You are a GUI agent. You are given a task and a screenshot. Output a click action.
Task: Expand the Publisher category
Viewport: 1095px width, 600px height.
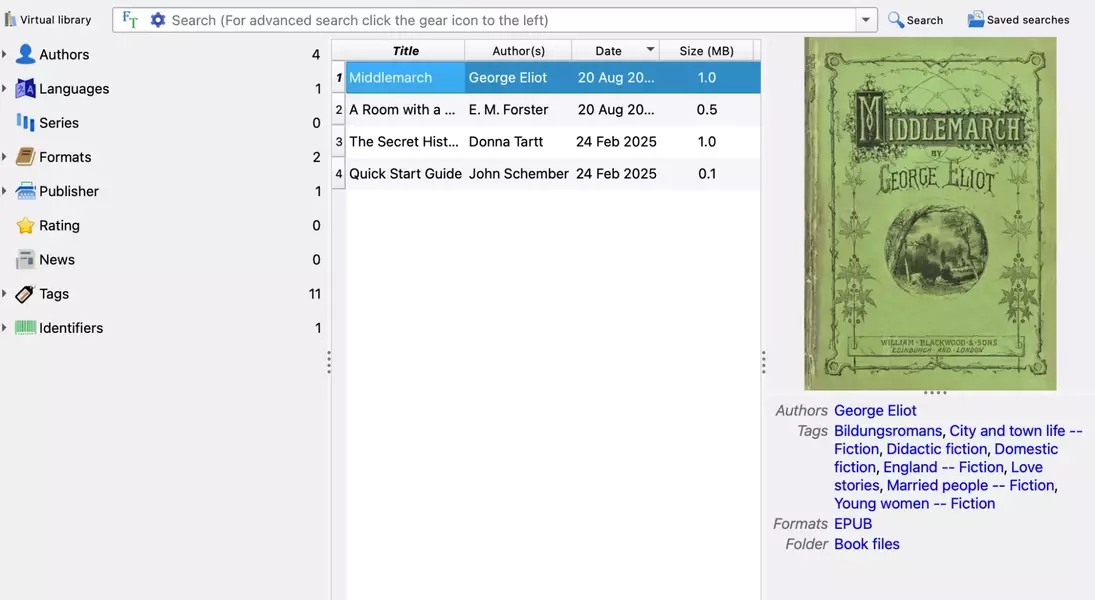(5, 191)
